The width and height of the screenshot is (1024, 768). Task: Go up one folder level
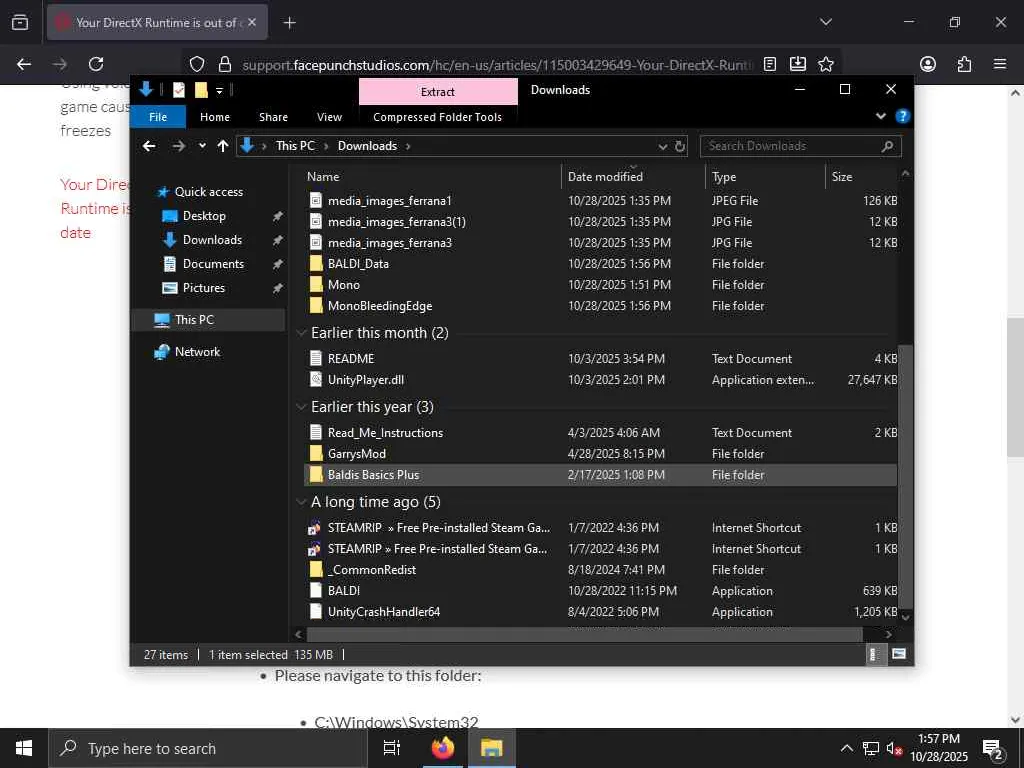pyautogui.click(x=223, y=146)
